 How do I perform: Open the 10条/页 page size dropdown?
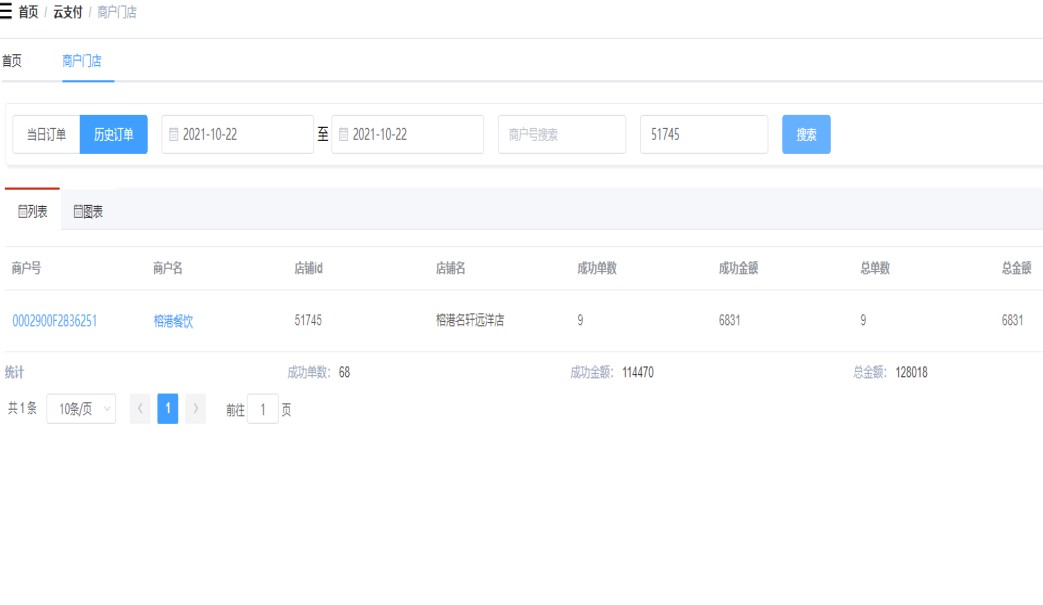80,409
